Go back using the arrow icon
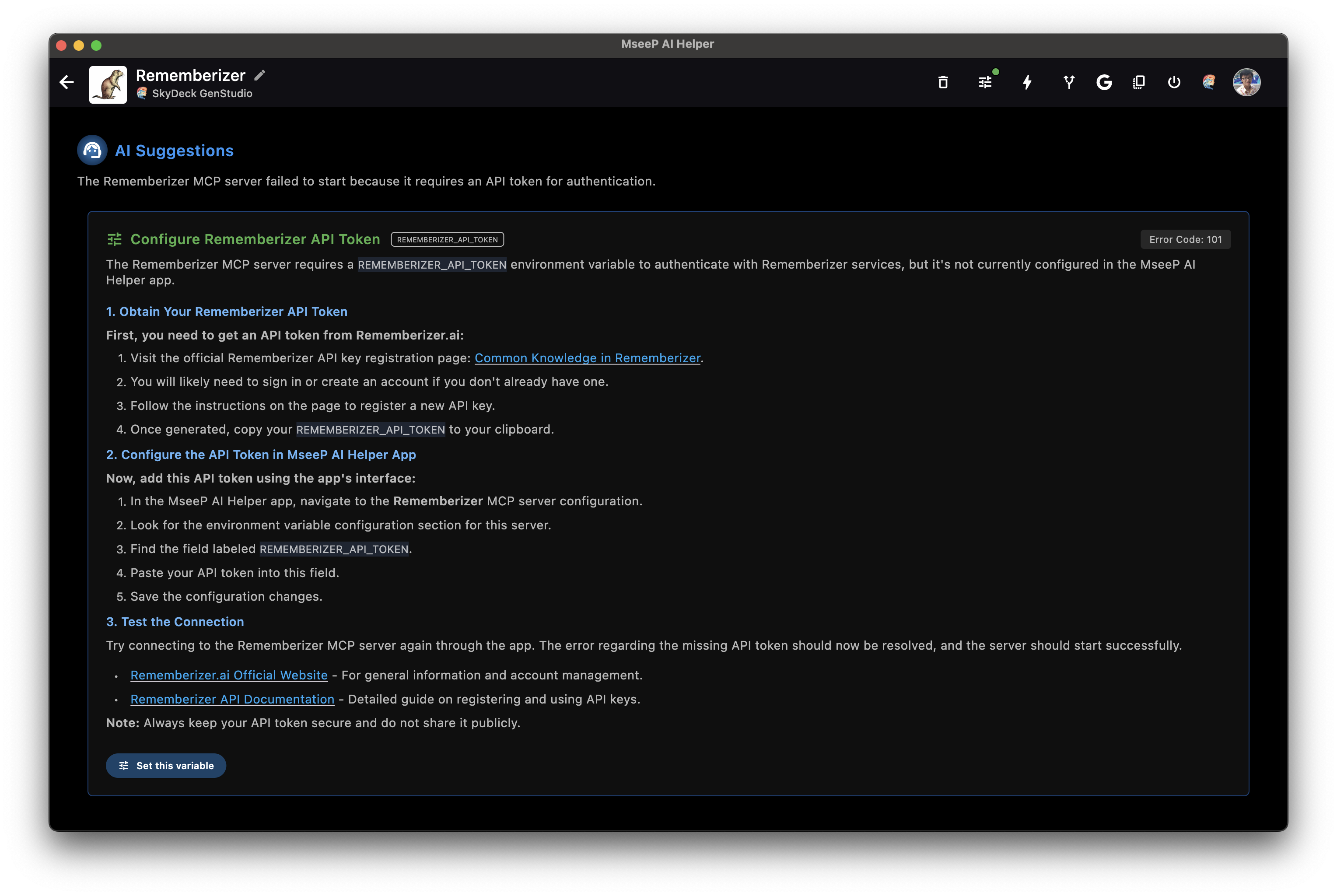1337x896 pixels. point(67,82)
